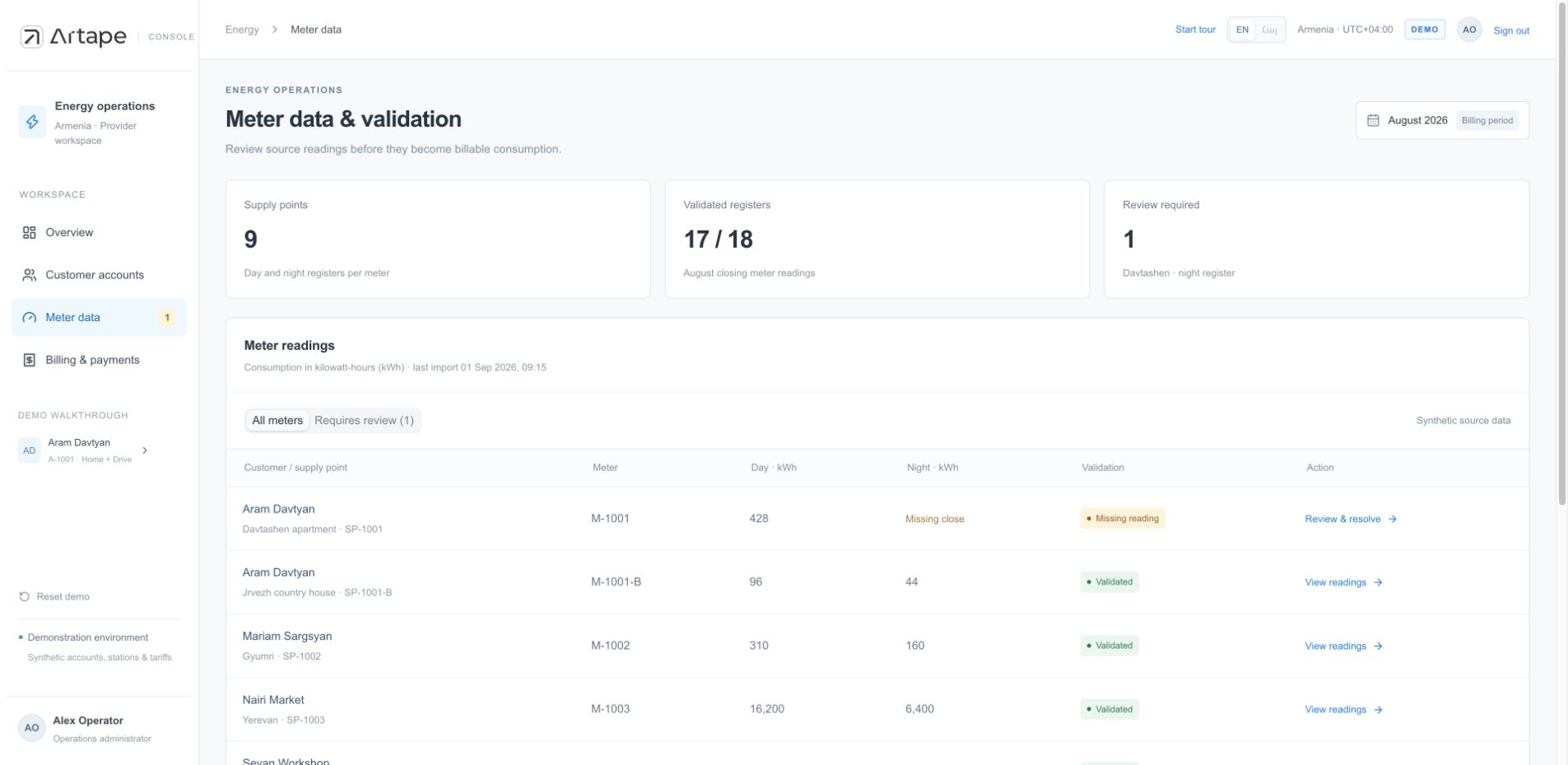Click the Validation column header
This screenshot has height=765, width=1568.
(x=1103, y=468)
